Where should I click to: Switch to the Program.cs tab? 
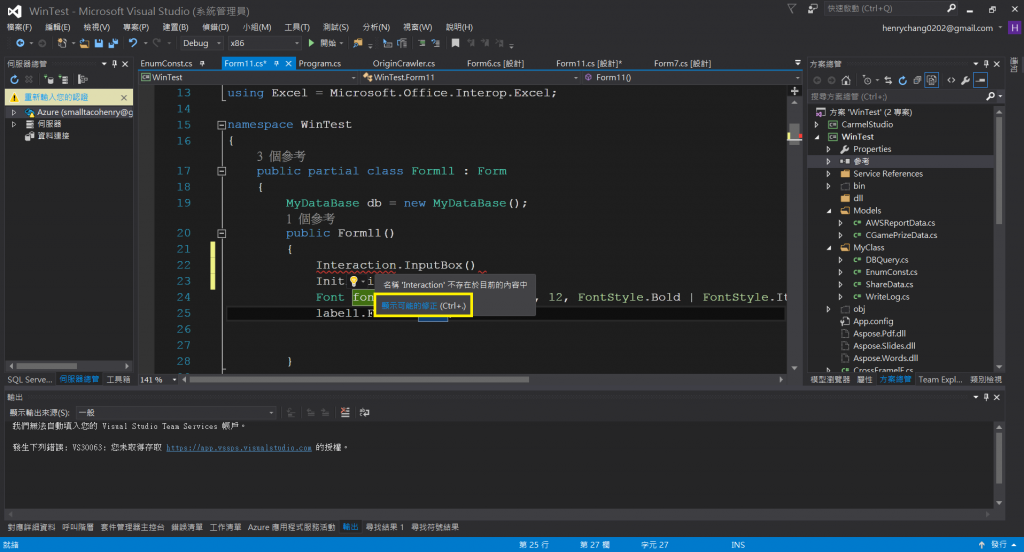point(320,63)
